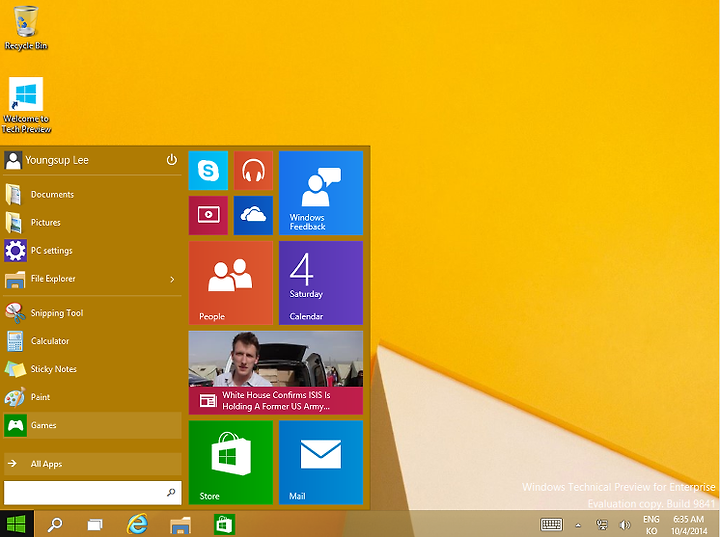The width and height of the screenshot is (720, 537).
Task: Open the Windows Feedback tile
Action: click(x=321, y=193)
